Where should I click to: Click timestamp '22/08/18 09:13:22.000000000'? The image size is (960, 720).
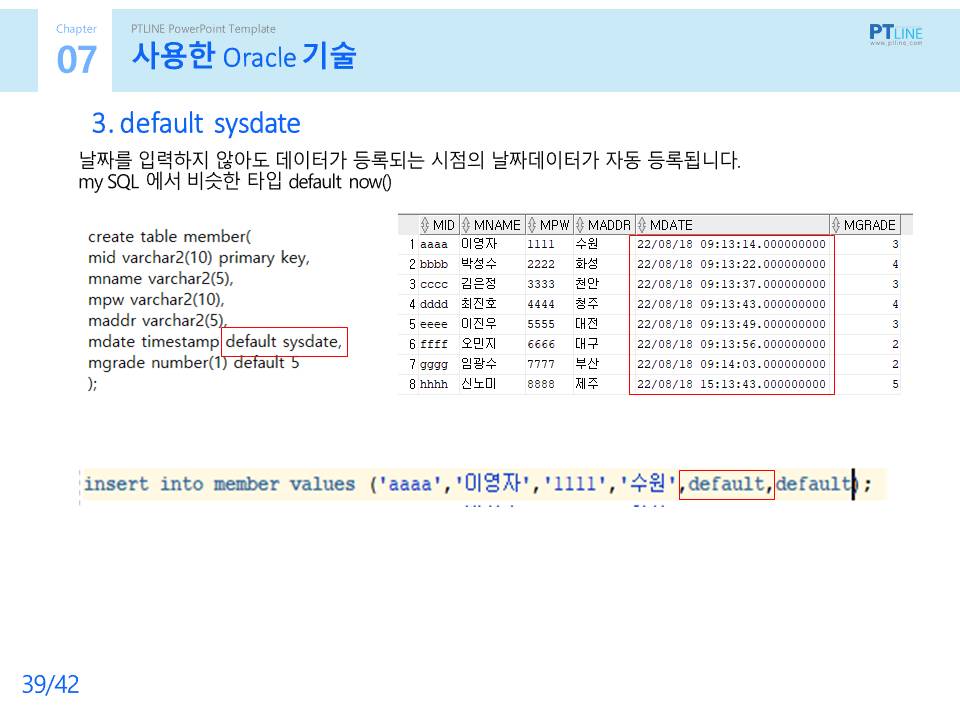(731, 264)
